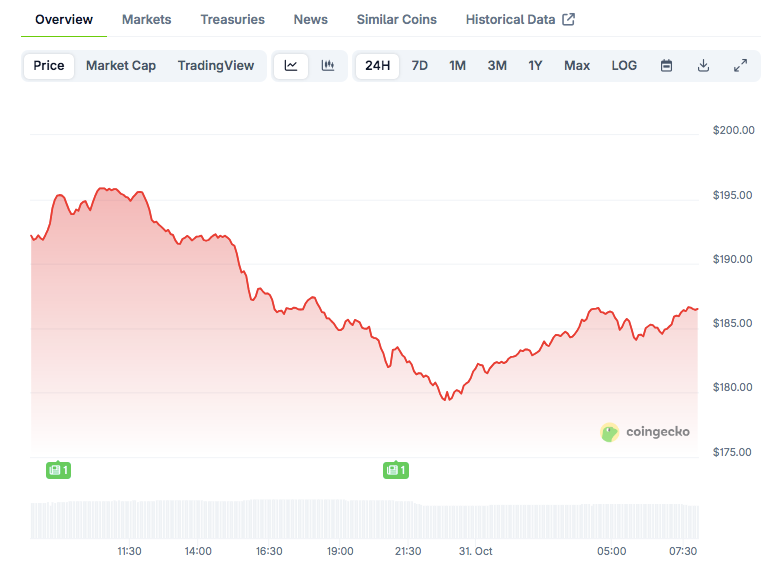Enable LOG scale on chart
This screenshot has width=766, height=578.
(624, 66)
